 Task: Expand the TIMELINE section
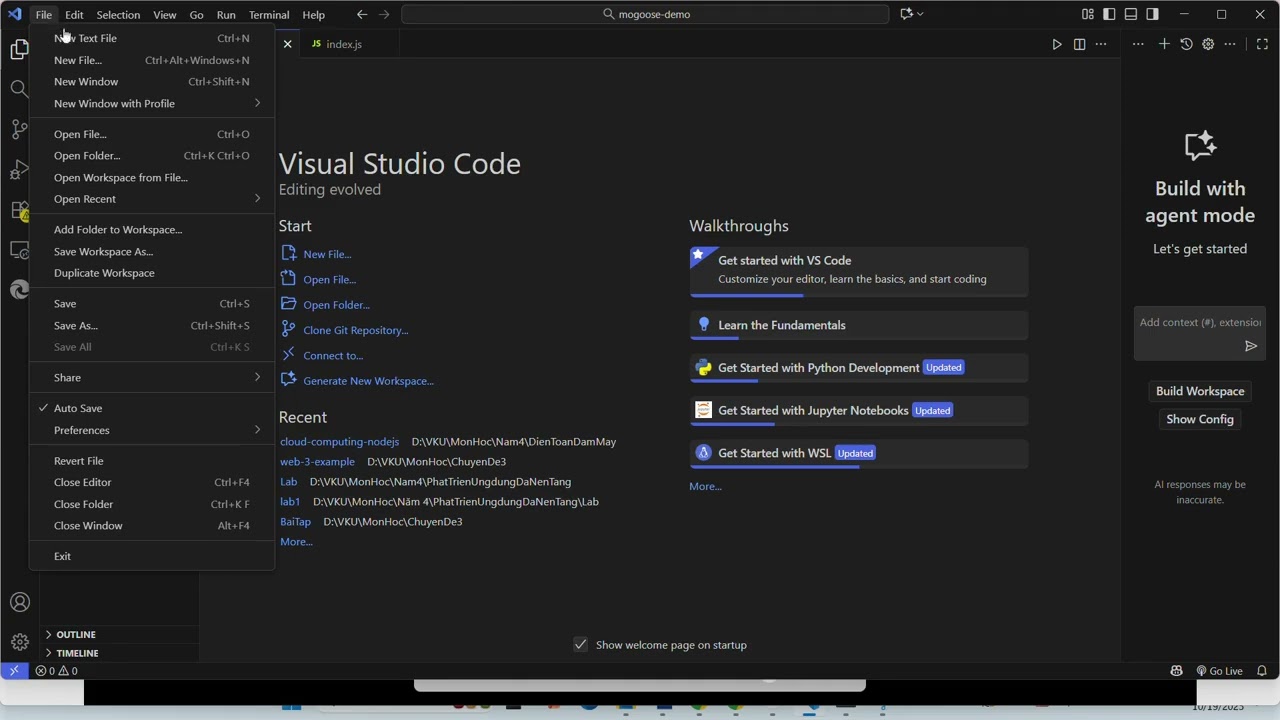[119, 653]
